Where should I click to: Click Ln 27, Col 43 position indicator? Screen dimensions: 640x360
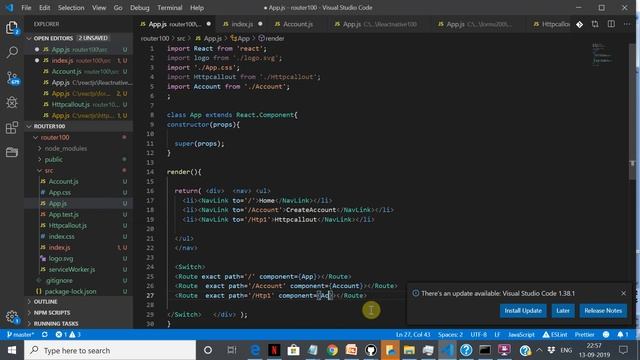point(413,334)
